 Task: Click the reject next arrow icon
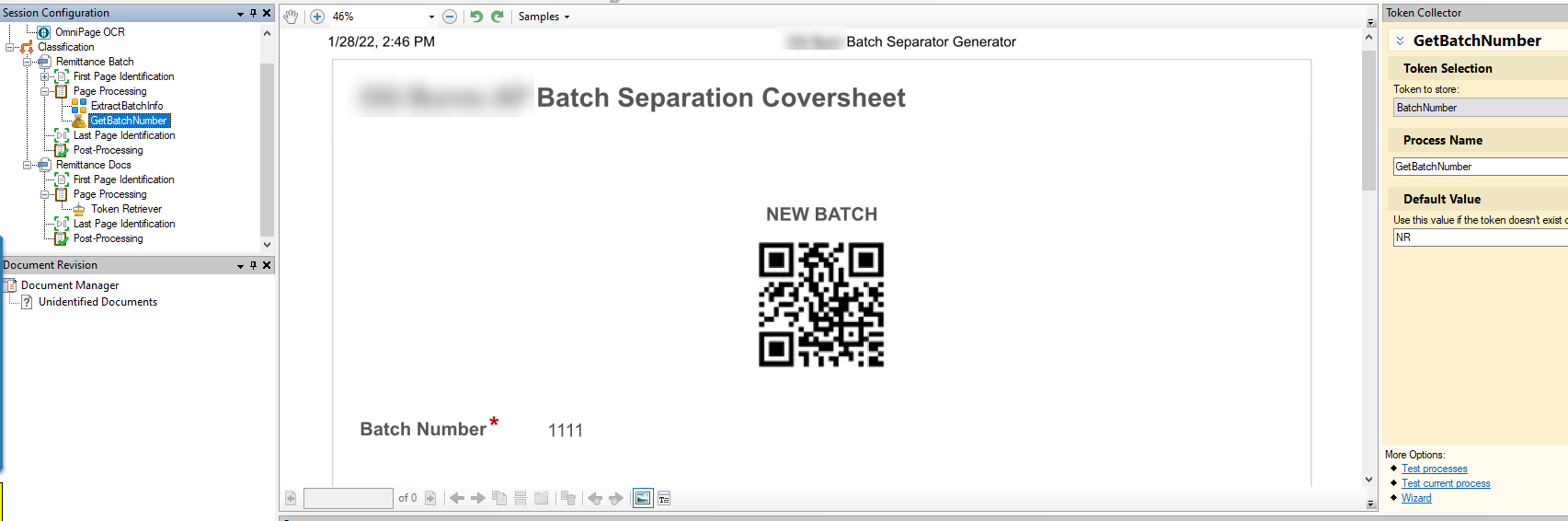[616, 498]
